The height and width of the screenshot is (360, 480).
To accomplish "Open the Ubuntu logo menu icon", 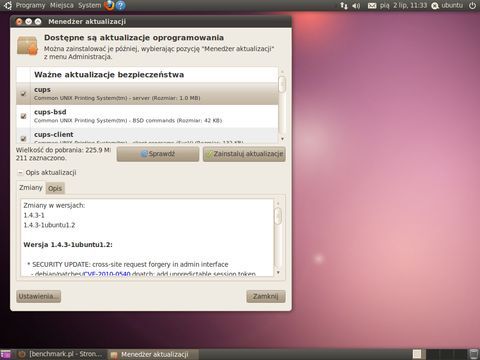I will 8,5.
